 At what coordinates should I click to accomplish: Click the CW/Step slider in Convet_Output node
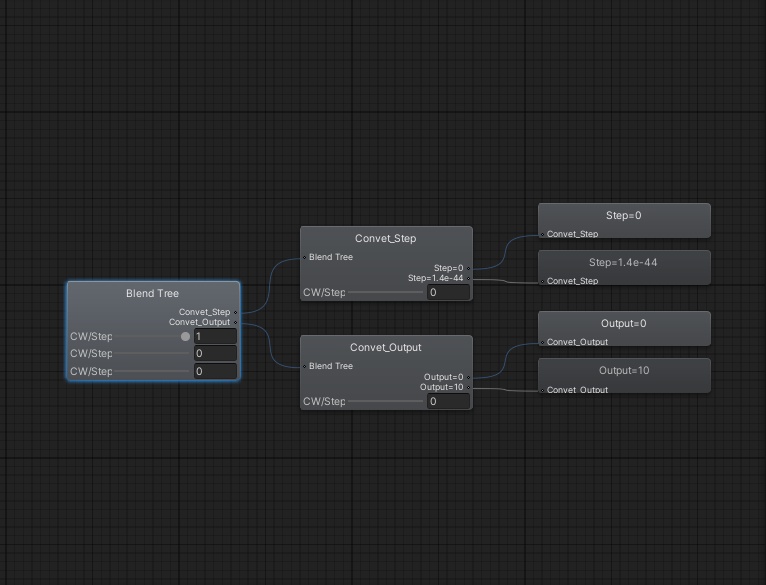coord(385,401)
